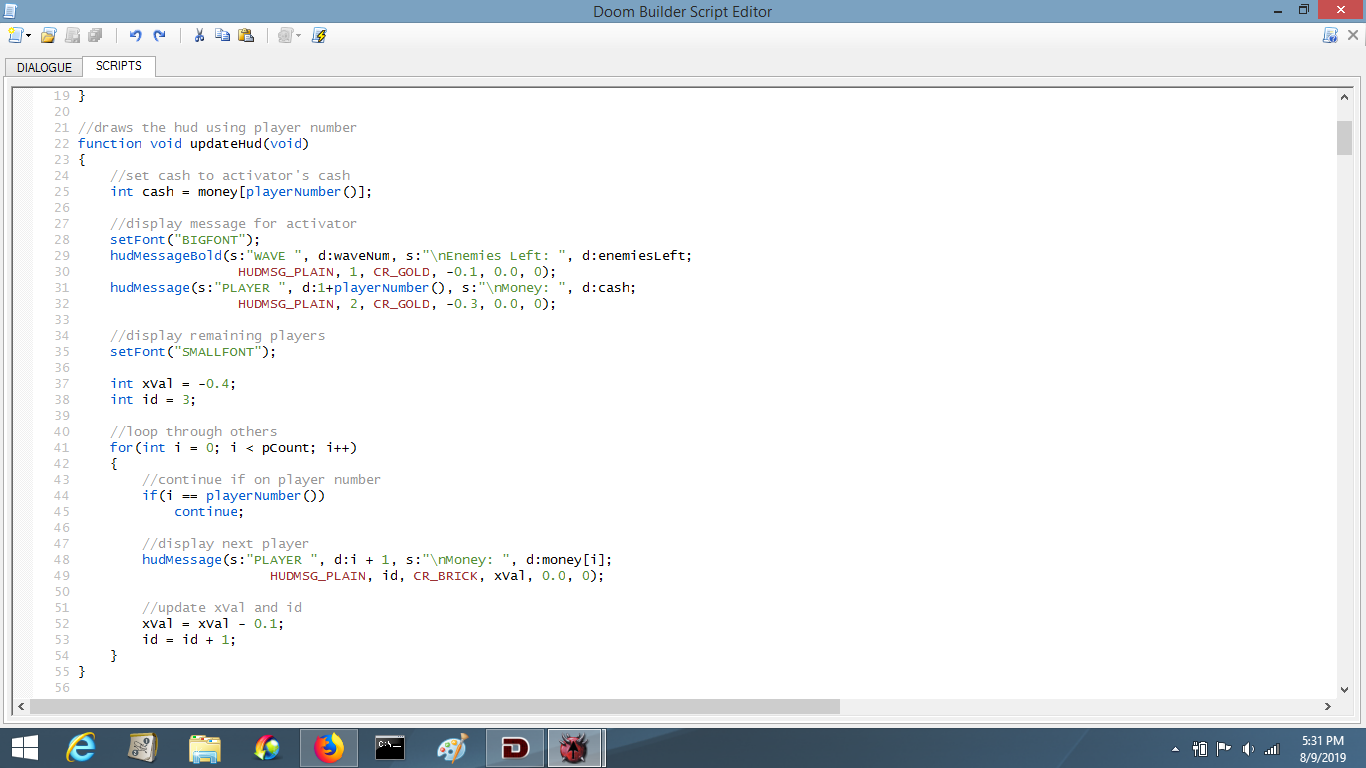Click the line 'xVal = xVal - 0.1;'

(213, 623)
